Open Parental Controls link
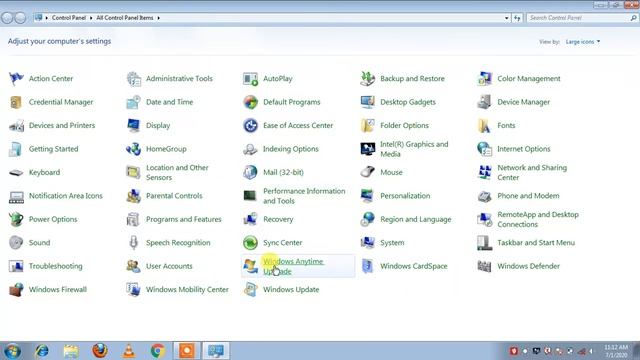Screen dimensions: 640x360 tap(174, 196)
